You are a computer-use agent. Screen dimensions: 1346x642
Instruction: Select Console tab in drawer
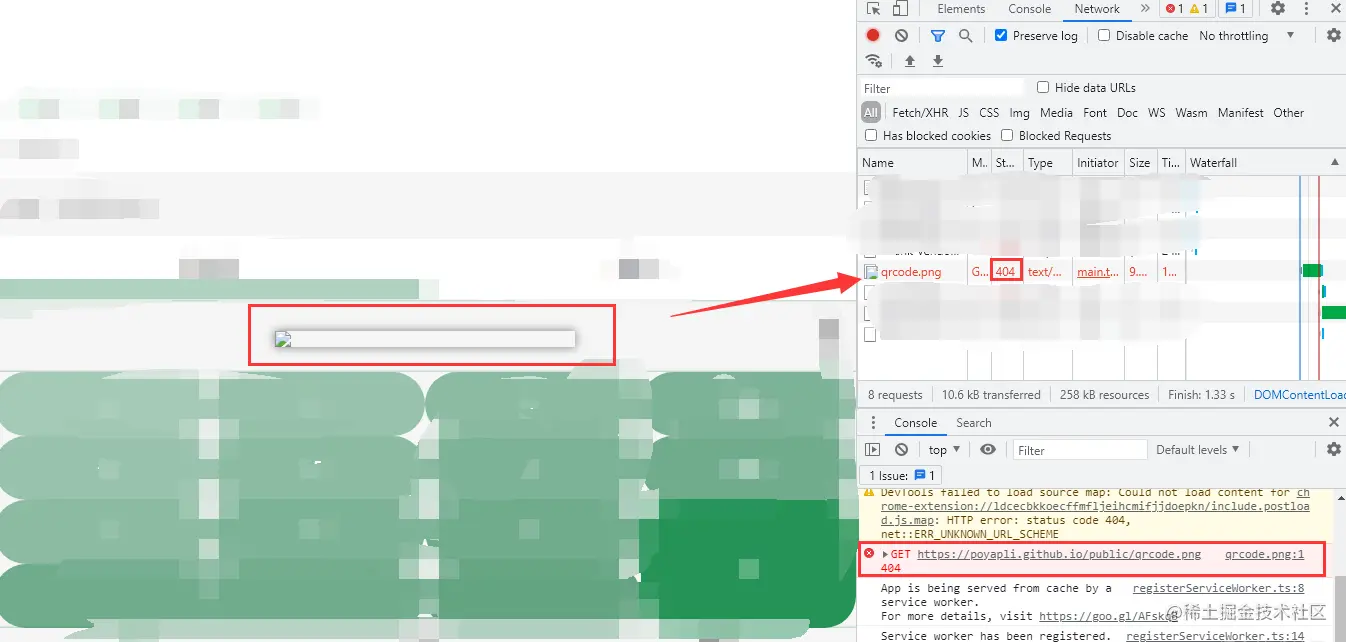click(x=915, y=422)
